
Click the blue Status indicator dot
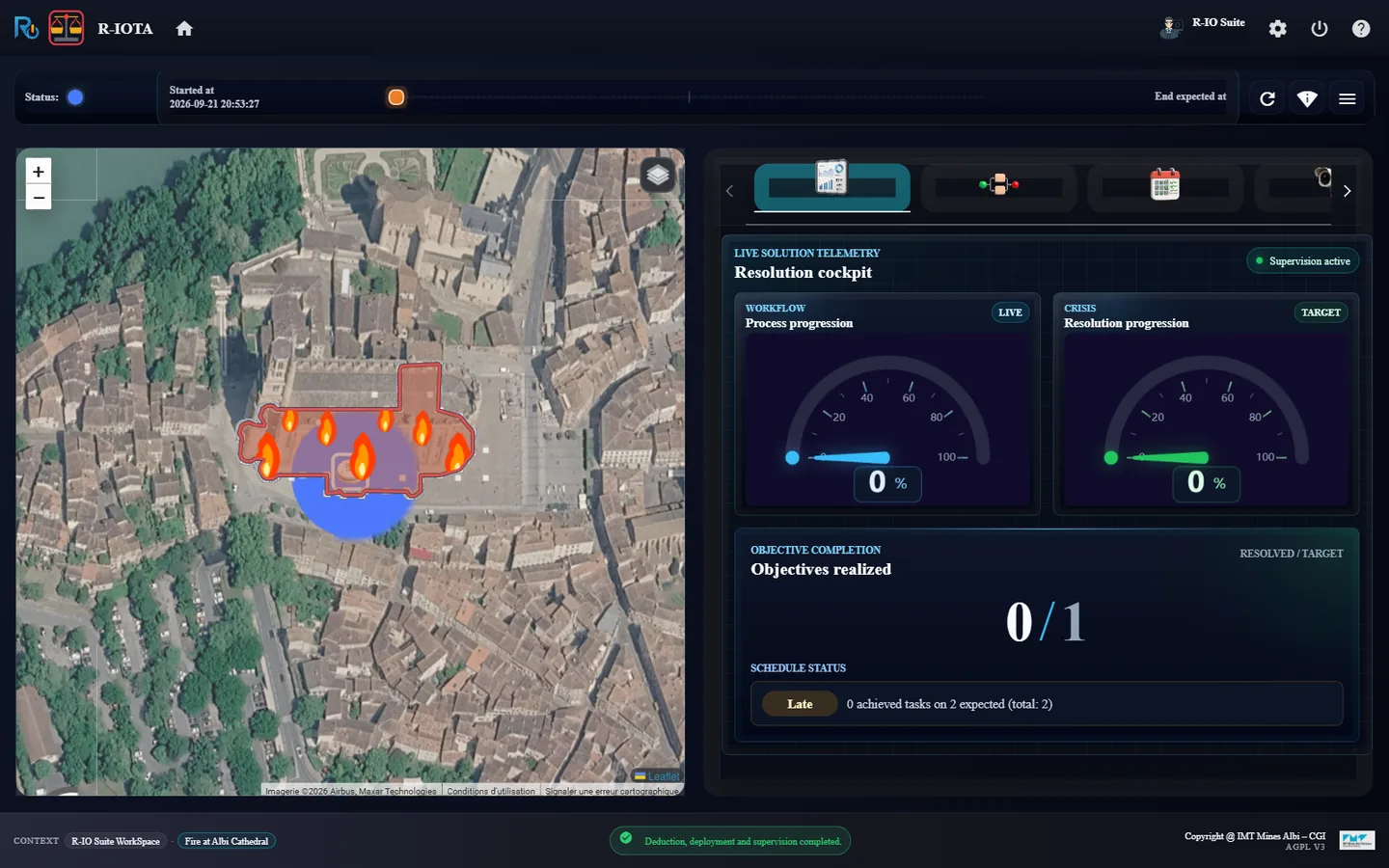pos(75,96)
